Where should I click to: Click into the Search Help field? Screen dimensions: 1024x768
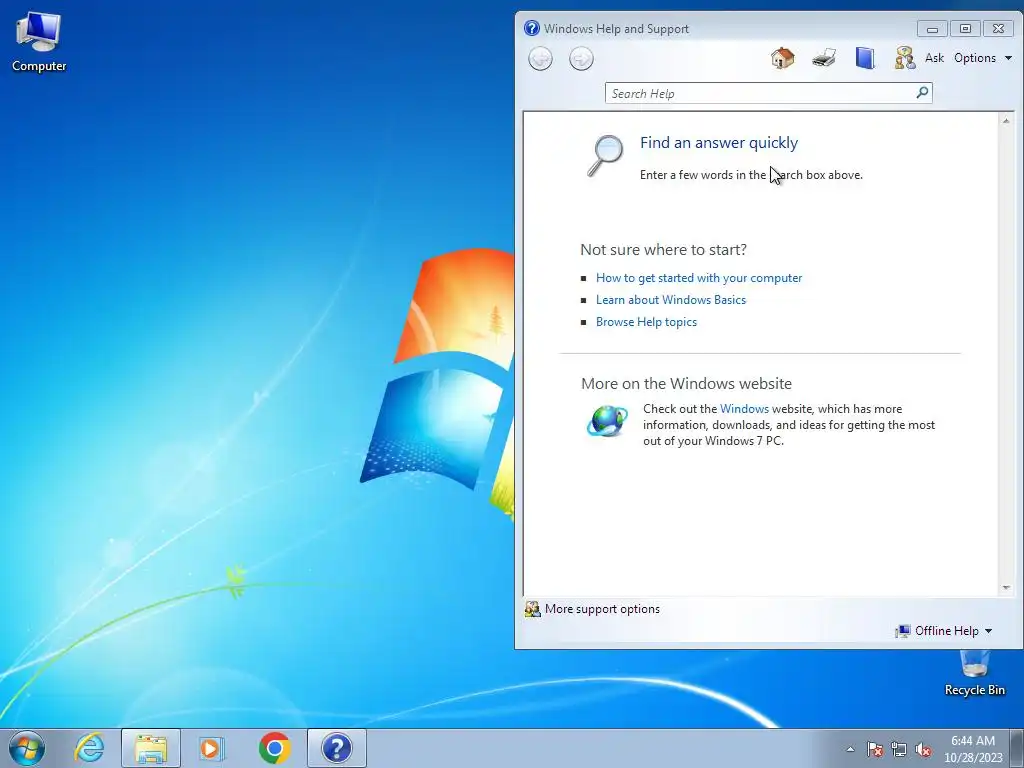pos(761,93)
